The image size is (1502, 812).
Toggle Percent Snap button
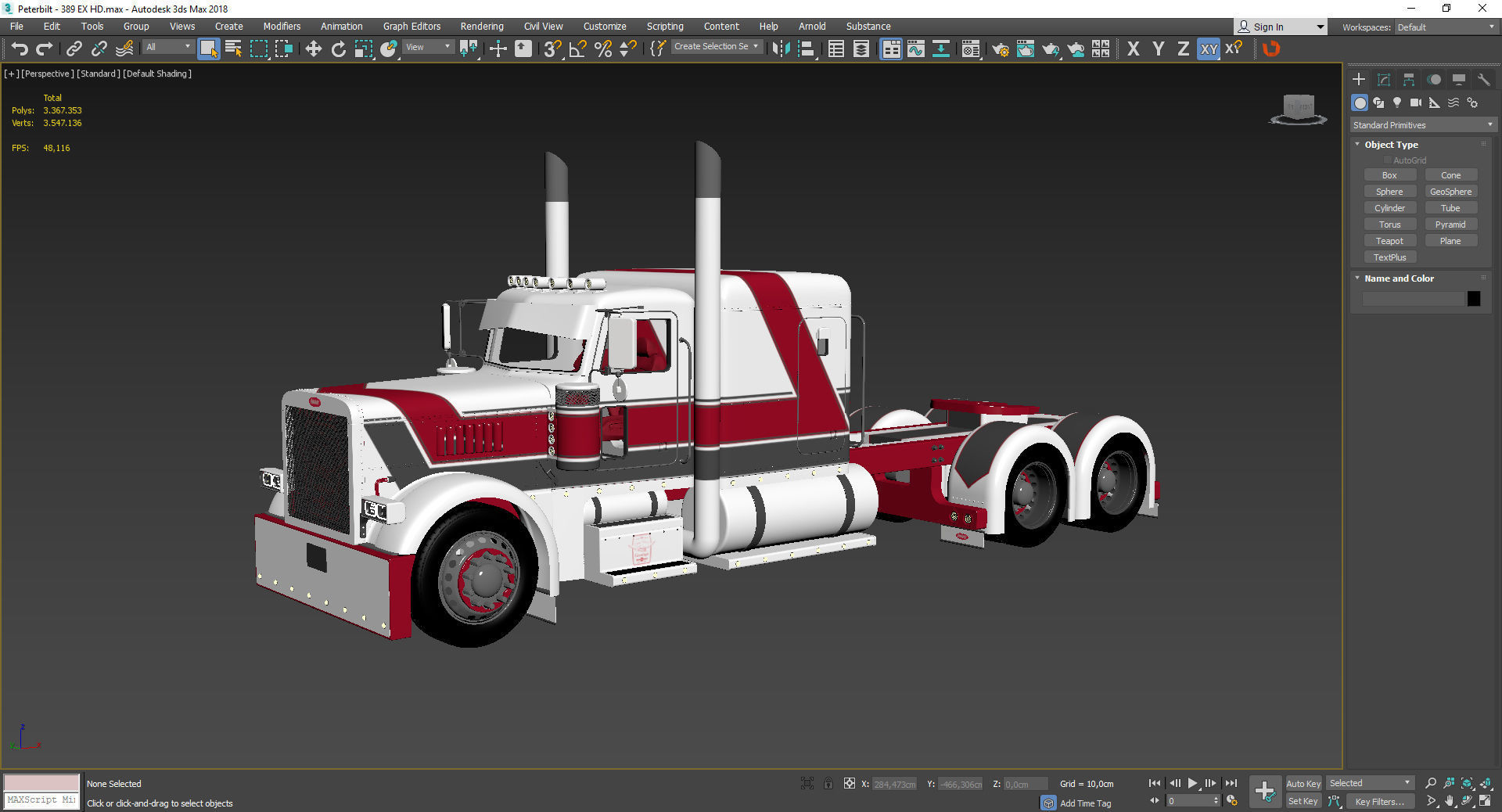tap(602, 49)
